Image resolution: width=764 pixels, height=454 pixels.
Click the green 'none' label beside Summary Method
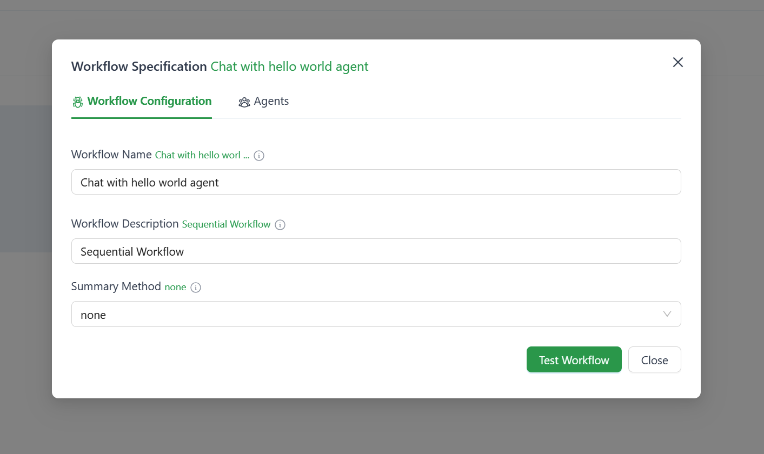(x=175, y=287)
